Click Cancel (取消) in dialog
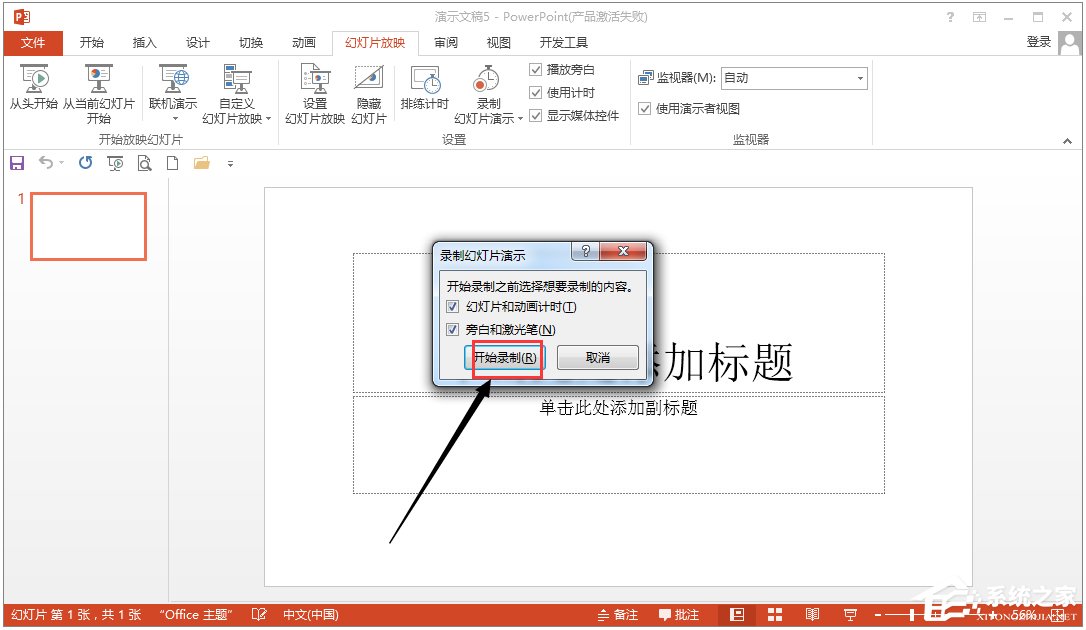Viewport: 1086px width, 630px height. click(x=598, y=358)
